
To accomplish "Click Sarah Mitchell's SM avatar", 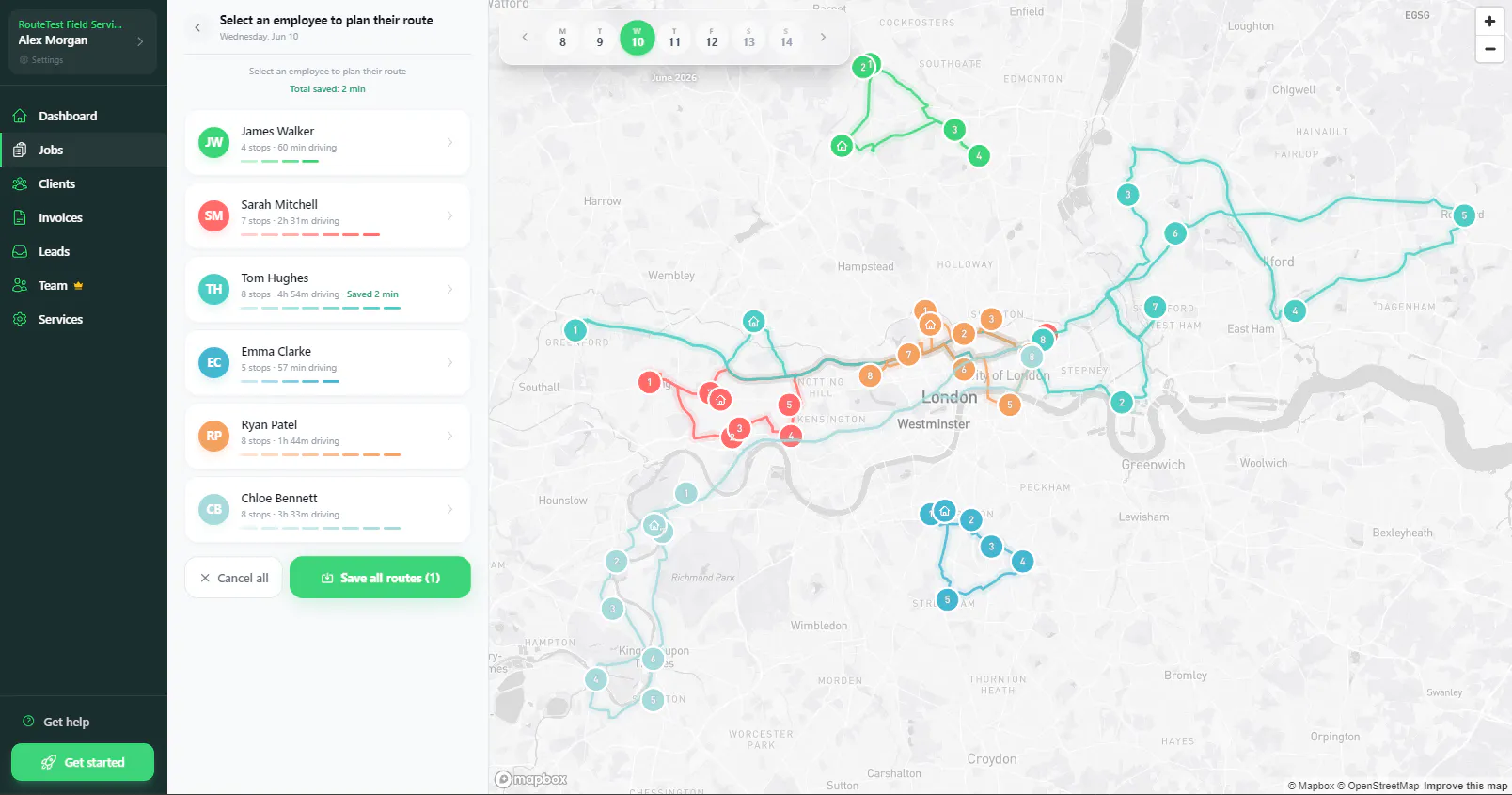I will (214, 215).
